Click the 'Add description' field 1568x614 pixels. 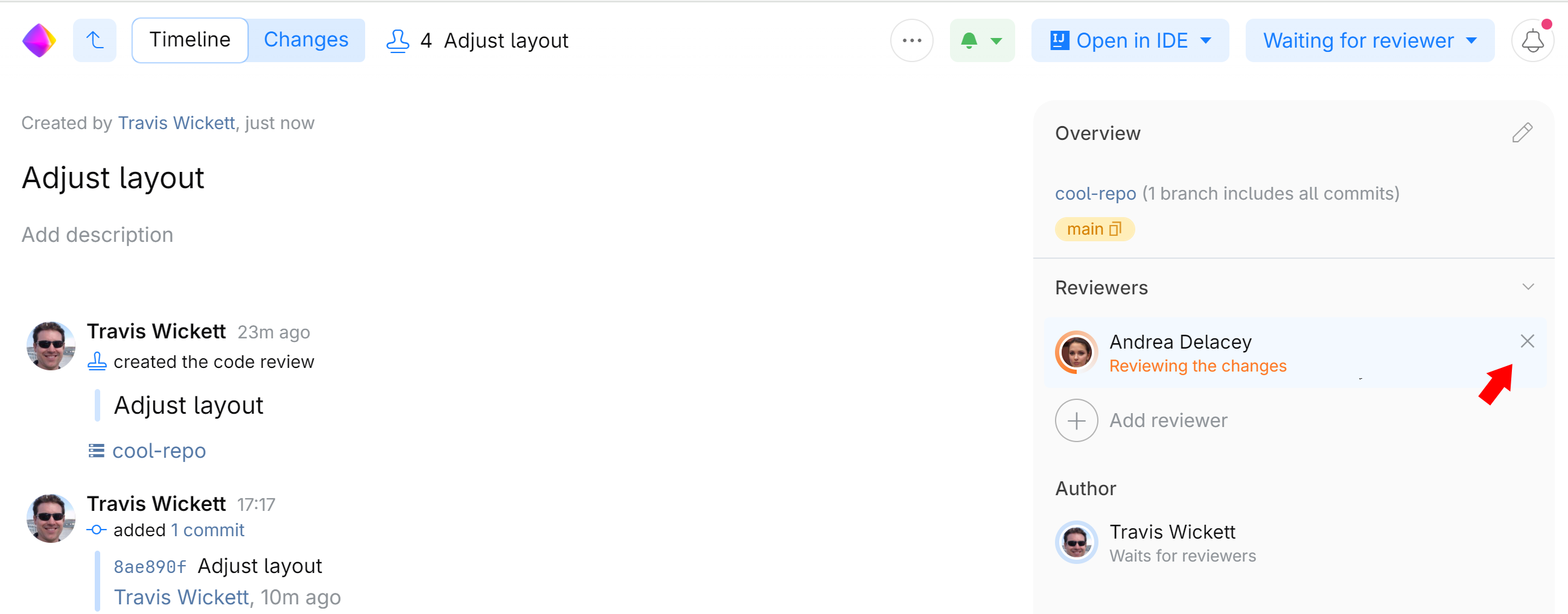click(97, 234)
